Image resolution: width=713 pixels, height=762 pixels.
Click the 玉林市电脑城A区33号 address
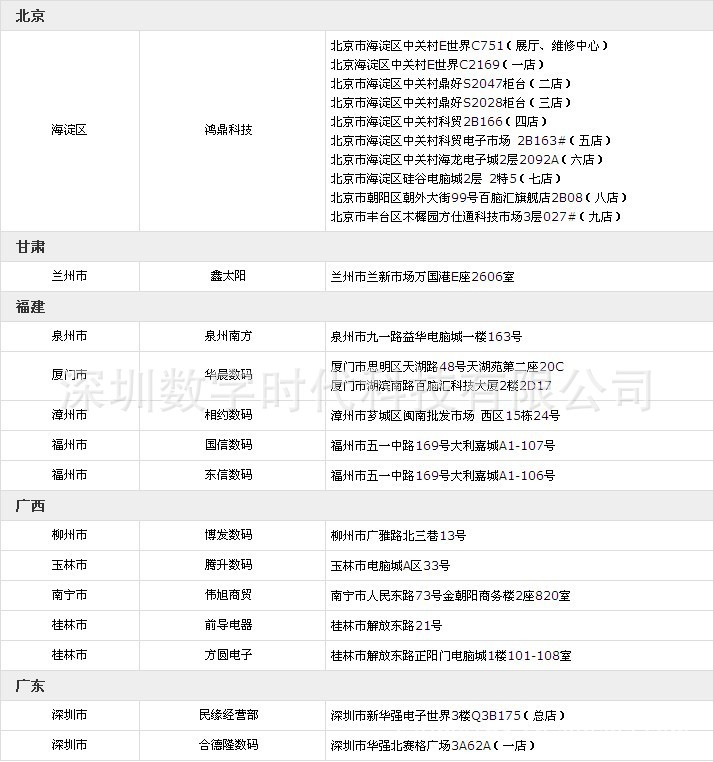(x=390, y=565)
